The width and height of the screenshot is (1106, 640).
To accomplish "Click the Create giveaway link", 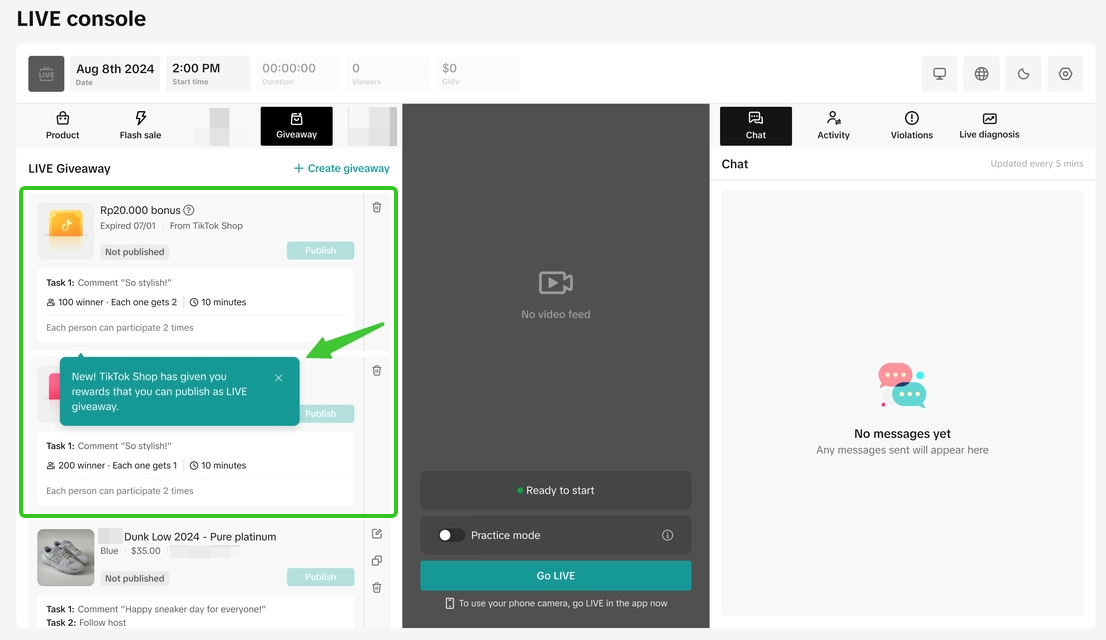I will pyautogui.click(x=341, y=168).
